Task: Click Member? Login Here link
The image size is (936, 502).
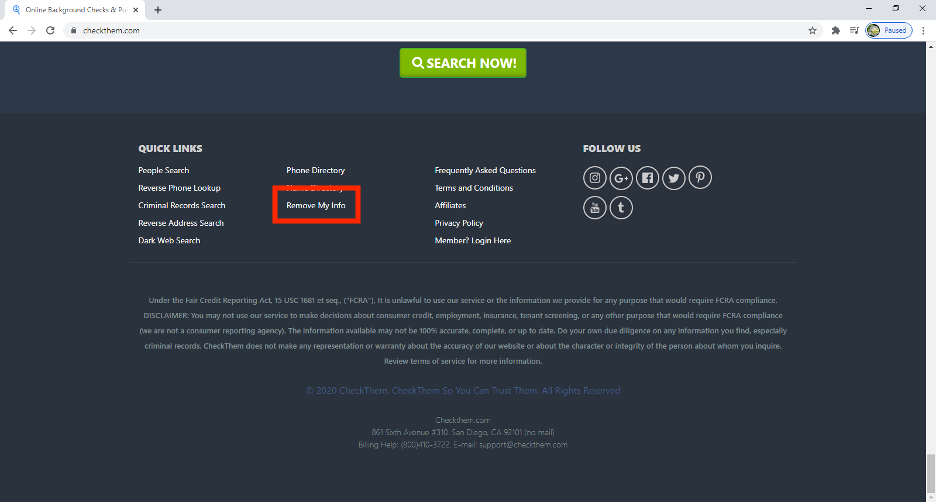Action: tap(472, 241)
